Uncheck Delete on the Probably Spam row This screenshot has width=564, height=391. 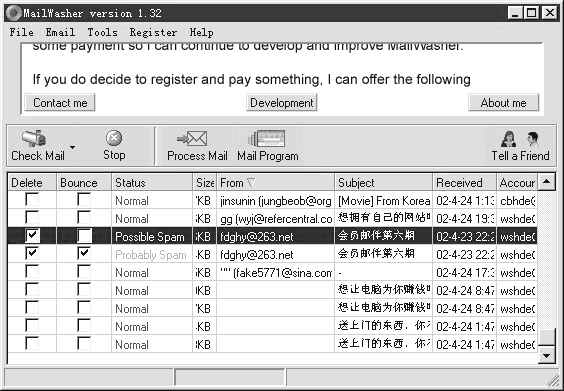point(32,254)
